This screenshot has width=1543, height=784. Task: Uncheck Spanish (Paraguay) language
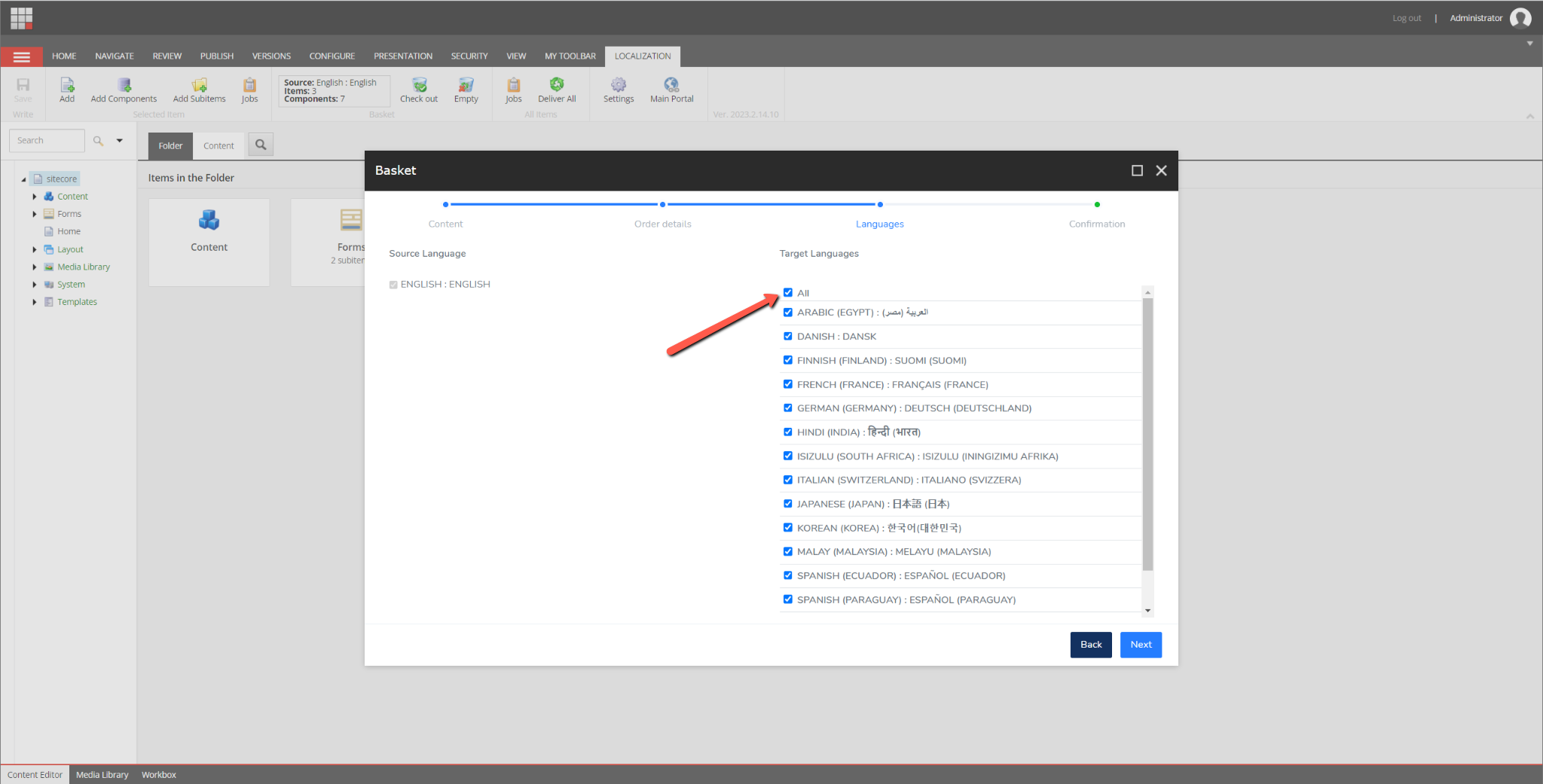pos(788,599)
